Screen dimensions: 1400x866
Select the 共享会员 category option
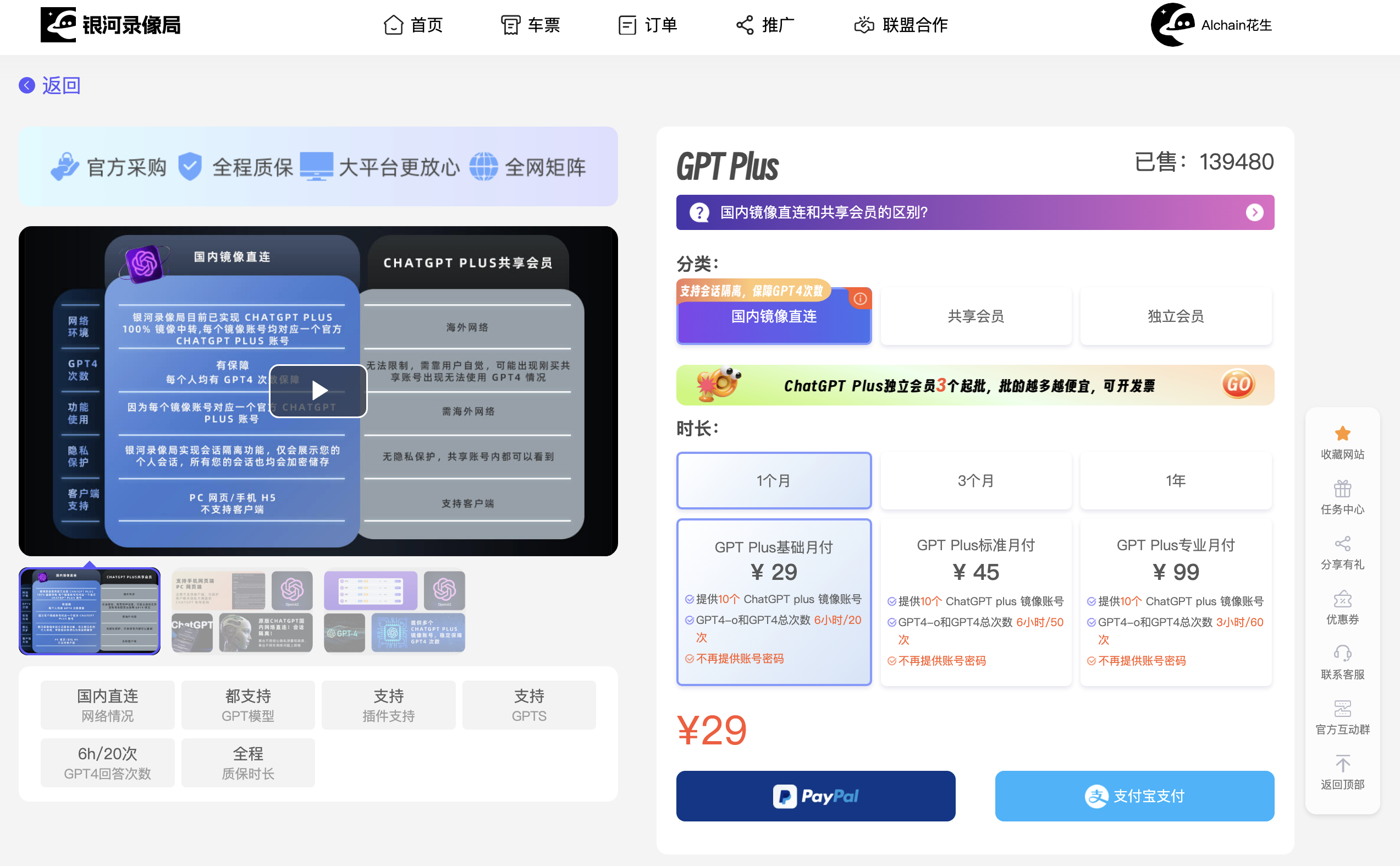point(975,316)
